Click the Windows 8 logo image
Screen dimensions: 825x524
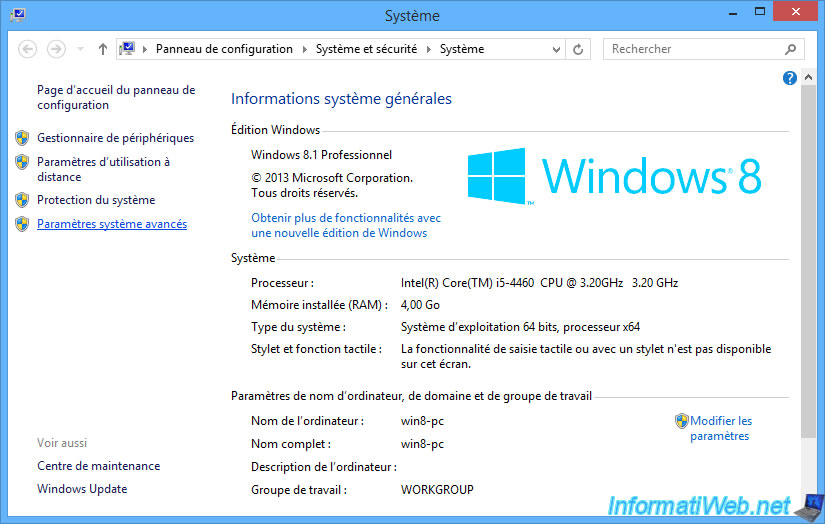614,176
